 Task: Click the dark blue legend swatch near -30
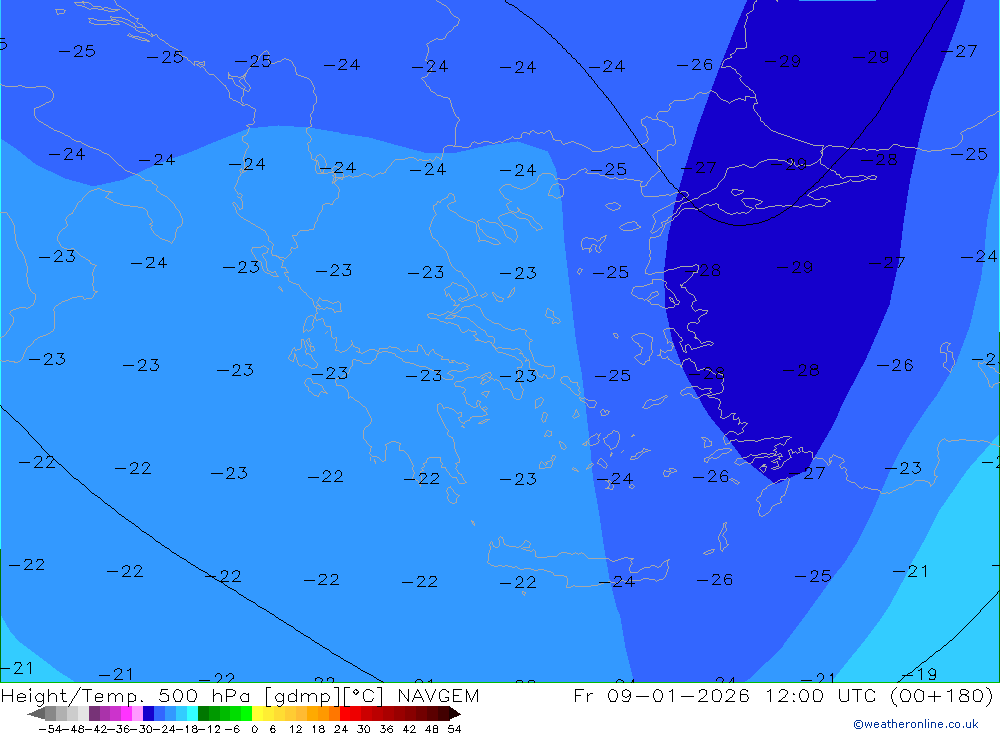(148, 713)
